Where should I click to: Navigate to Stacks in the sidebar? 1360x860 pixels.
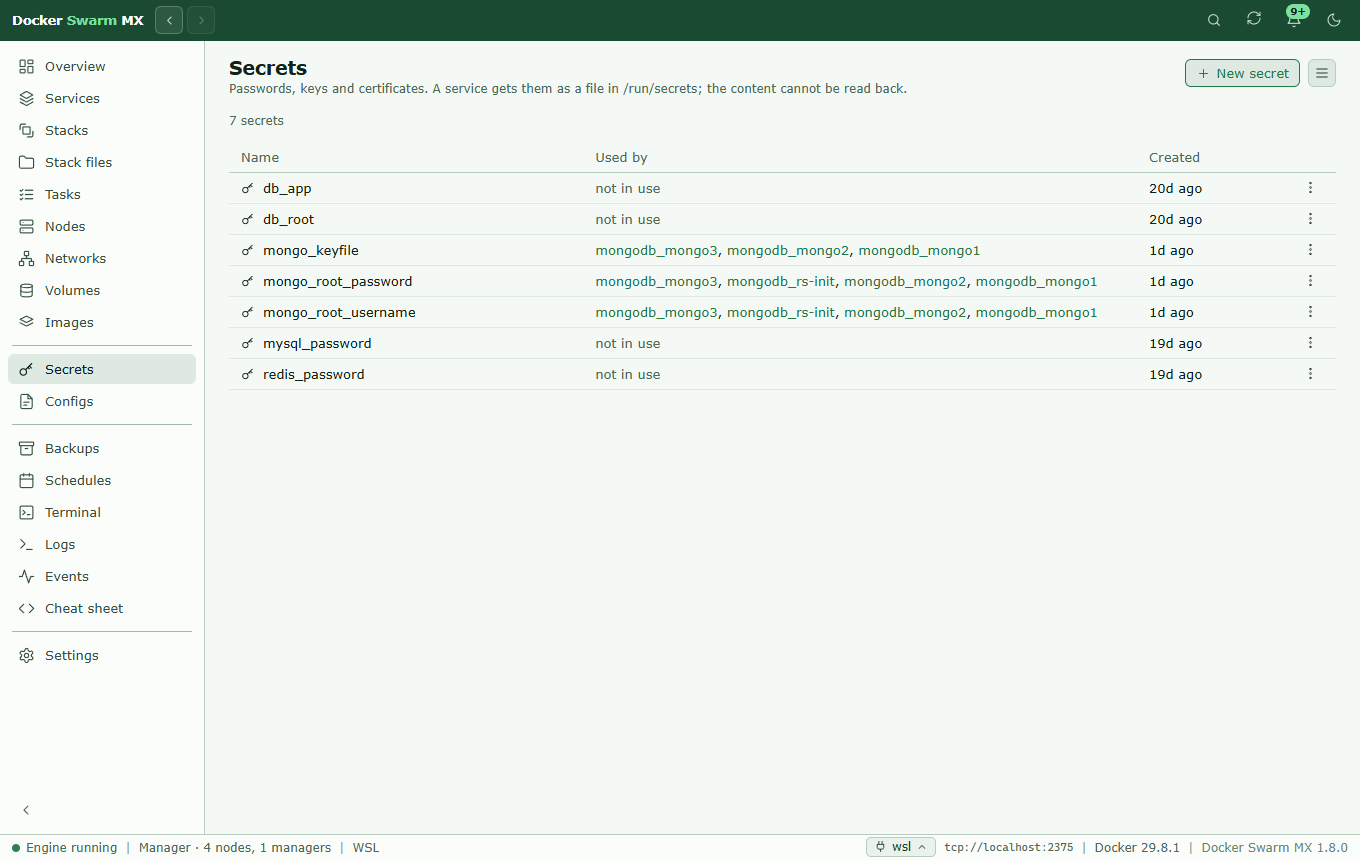pyautogui.click(x=102, y=130)
